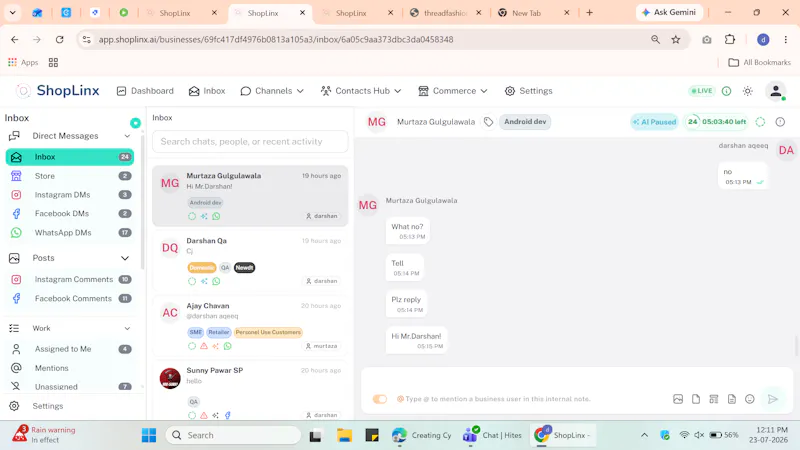Click the document template icon in composer
The image size is (800, 450).
(732, 399)
